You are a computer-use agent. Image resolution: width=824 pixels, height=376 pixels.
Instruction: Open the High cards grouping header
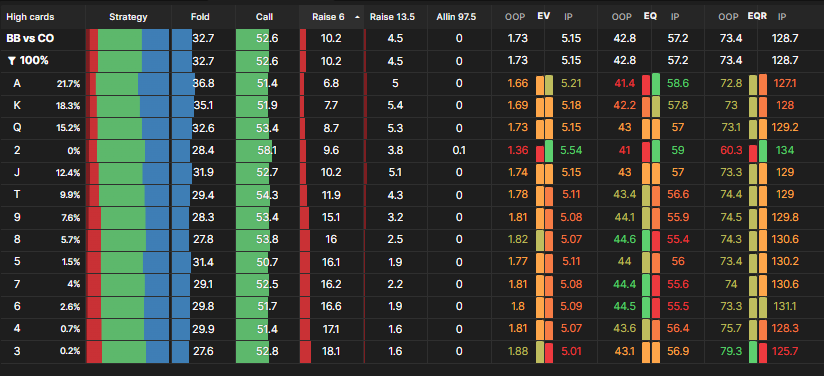coord(30,17)
